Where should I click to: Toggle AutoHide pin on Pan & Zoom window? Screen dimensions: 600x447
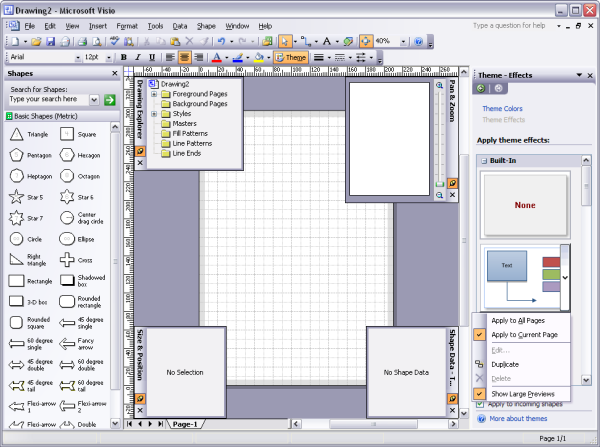point(452,183)
